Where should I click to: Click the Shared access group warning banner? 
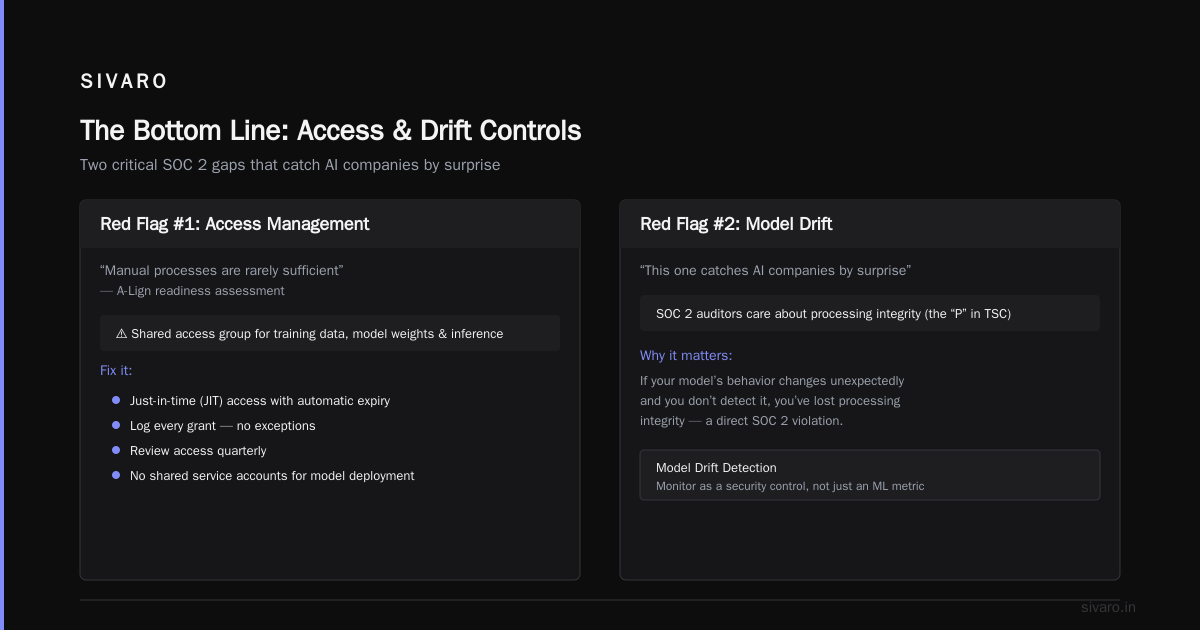coord(330,333)
